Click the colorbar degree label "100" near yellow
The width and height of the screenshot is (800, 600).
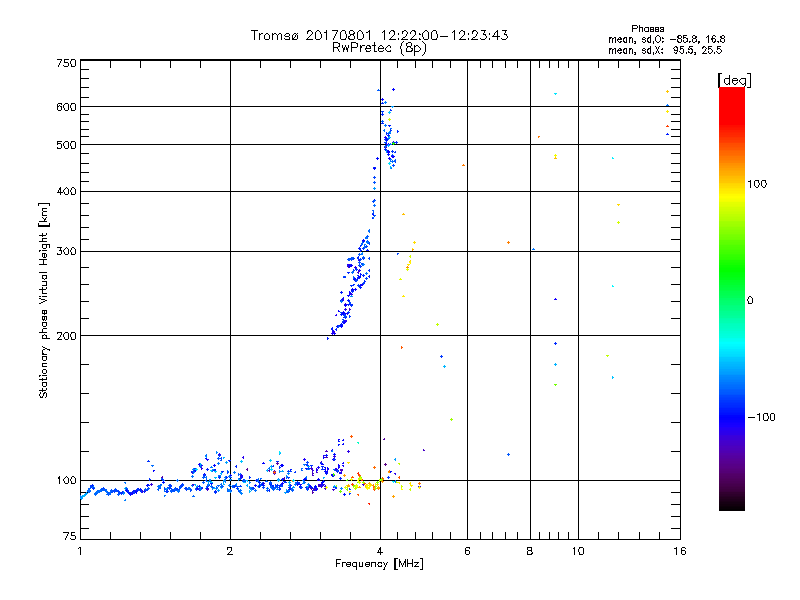(757, 184)
